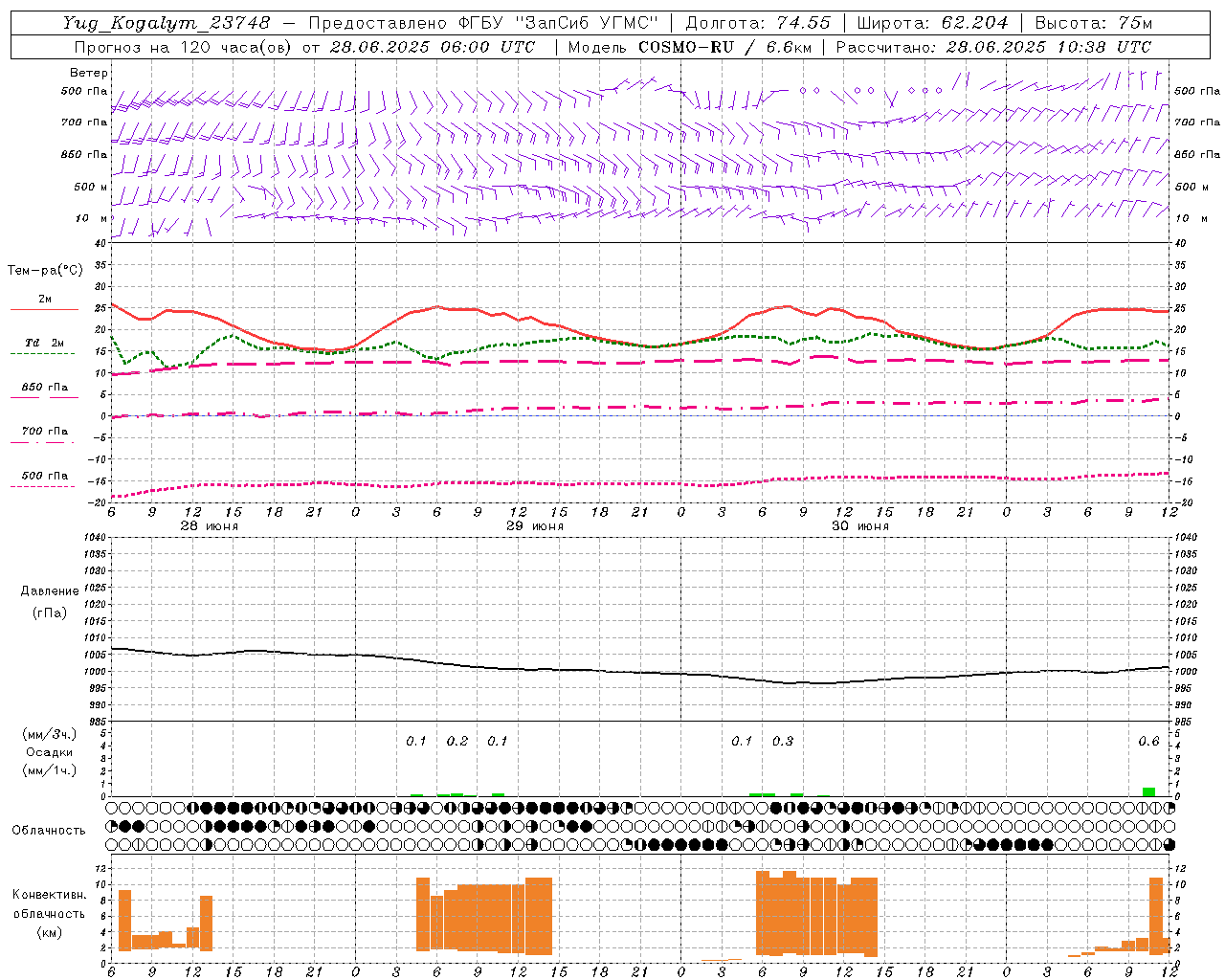The width and height of the screenshot is (1225, 980).
Task: Click the '(км)' convective cloud unit label
Action: pos(49,932)
